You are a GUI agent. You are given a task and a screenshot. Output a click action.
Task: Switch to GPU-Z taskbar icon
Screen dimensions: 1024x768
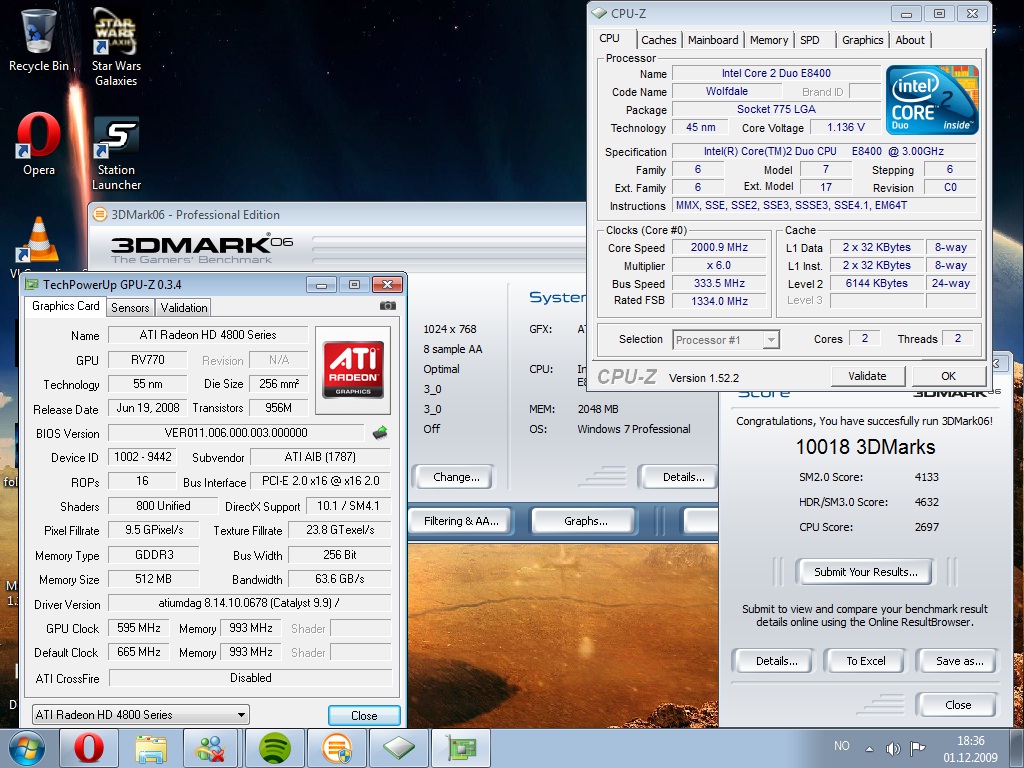point(460,748)
